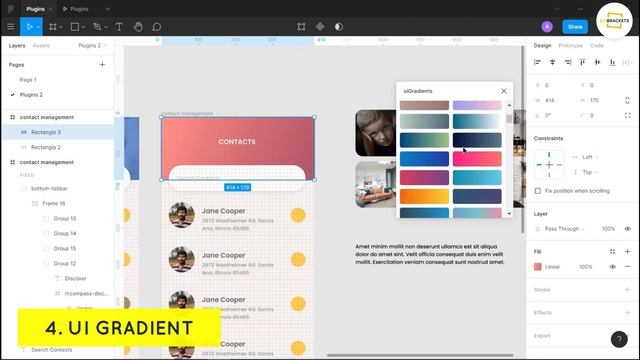
Task: Click the Create component icon
Action: [320, 27]
